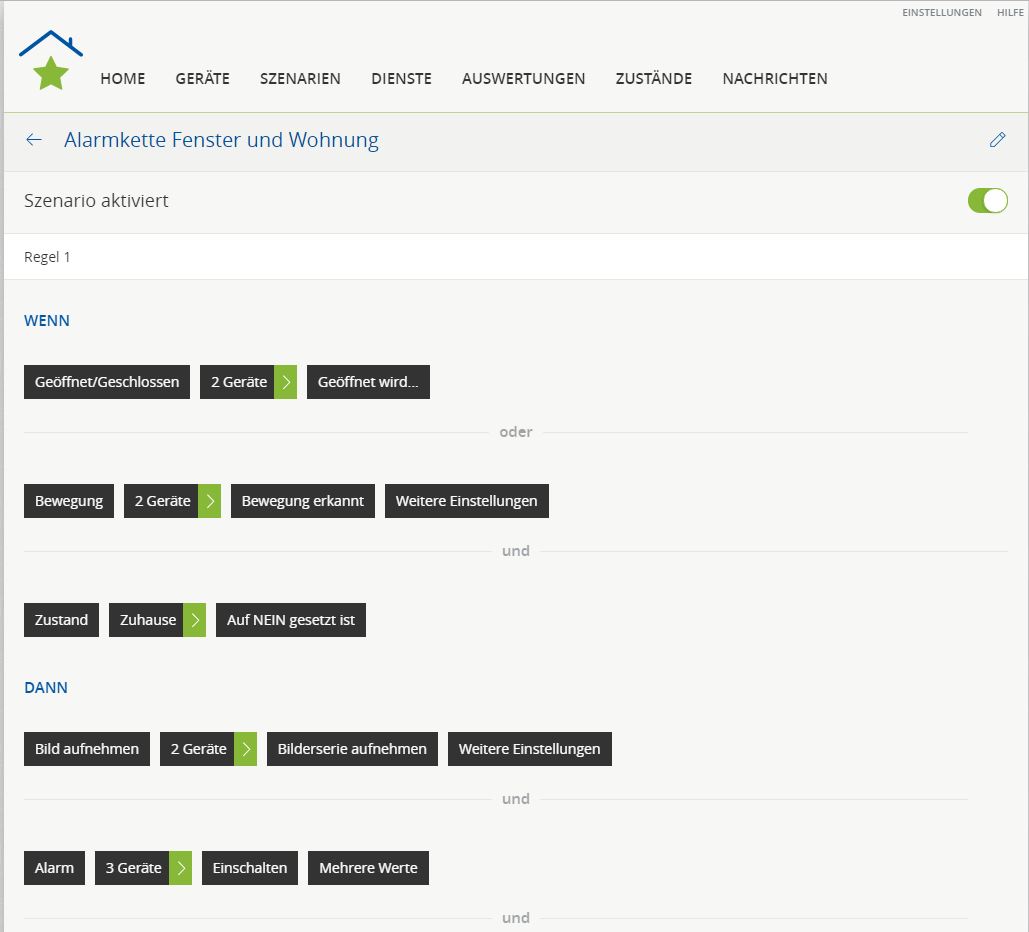Open the Hilfe link
The height and width of the screenshot is (932, 1029).
coord(1010,13)
